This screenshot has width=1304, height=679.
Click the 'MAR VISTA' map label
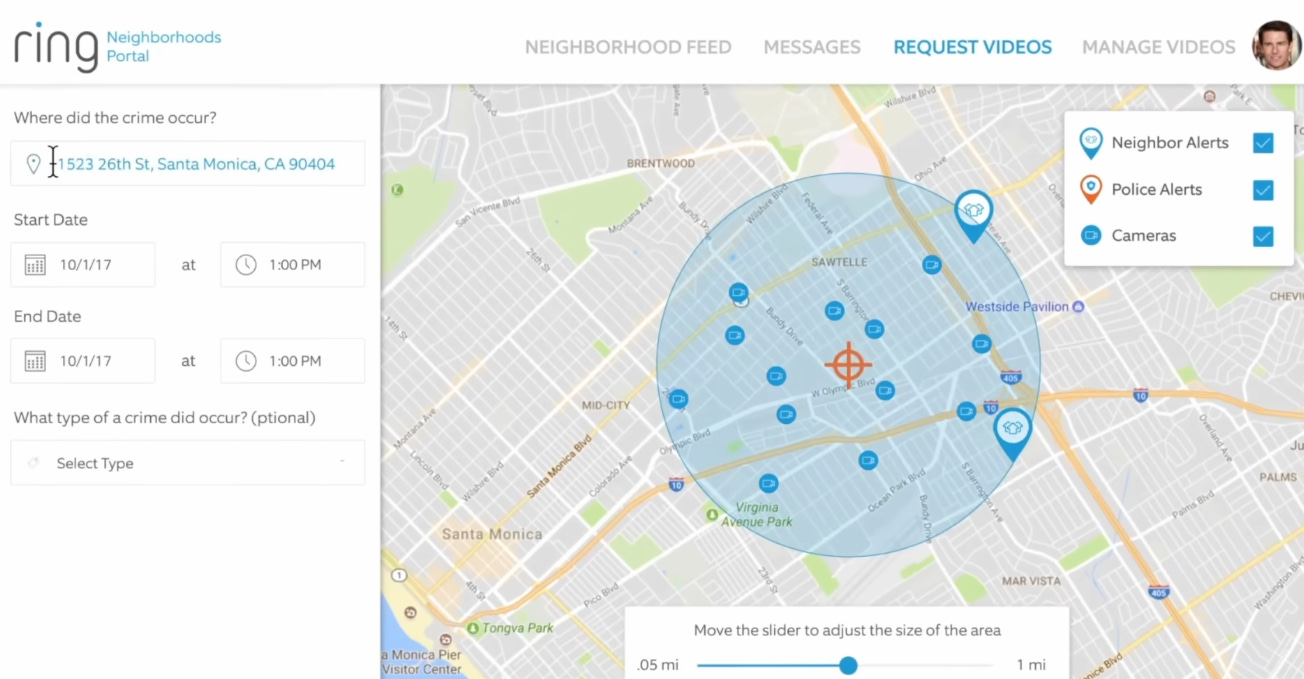click(x=1032, y=581)
